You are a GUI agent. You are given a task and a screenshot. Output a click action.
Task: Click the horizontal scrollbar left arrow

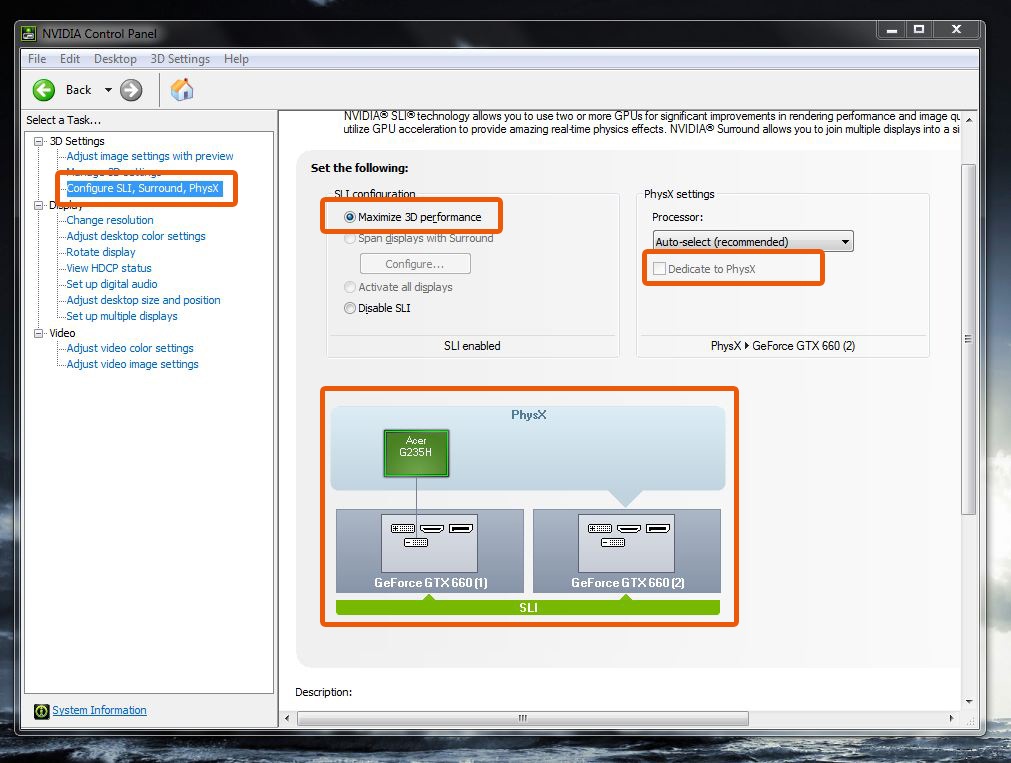[x=288, y=718]
